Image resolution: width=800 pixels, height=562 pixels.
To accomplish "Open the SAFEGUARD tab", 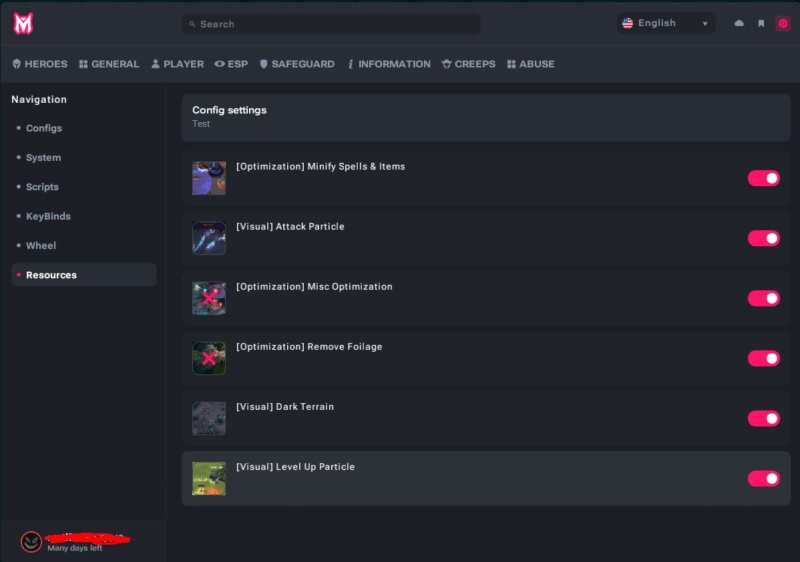I will (297, 64).
